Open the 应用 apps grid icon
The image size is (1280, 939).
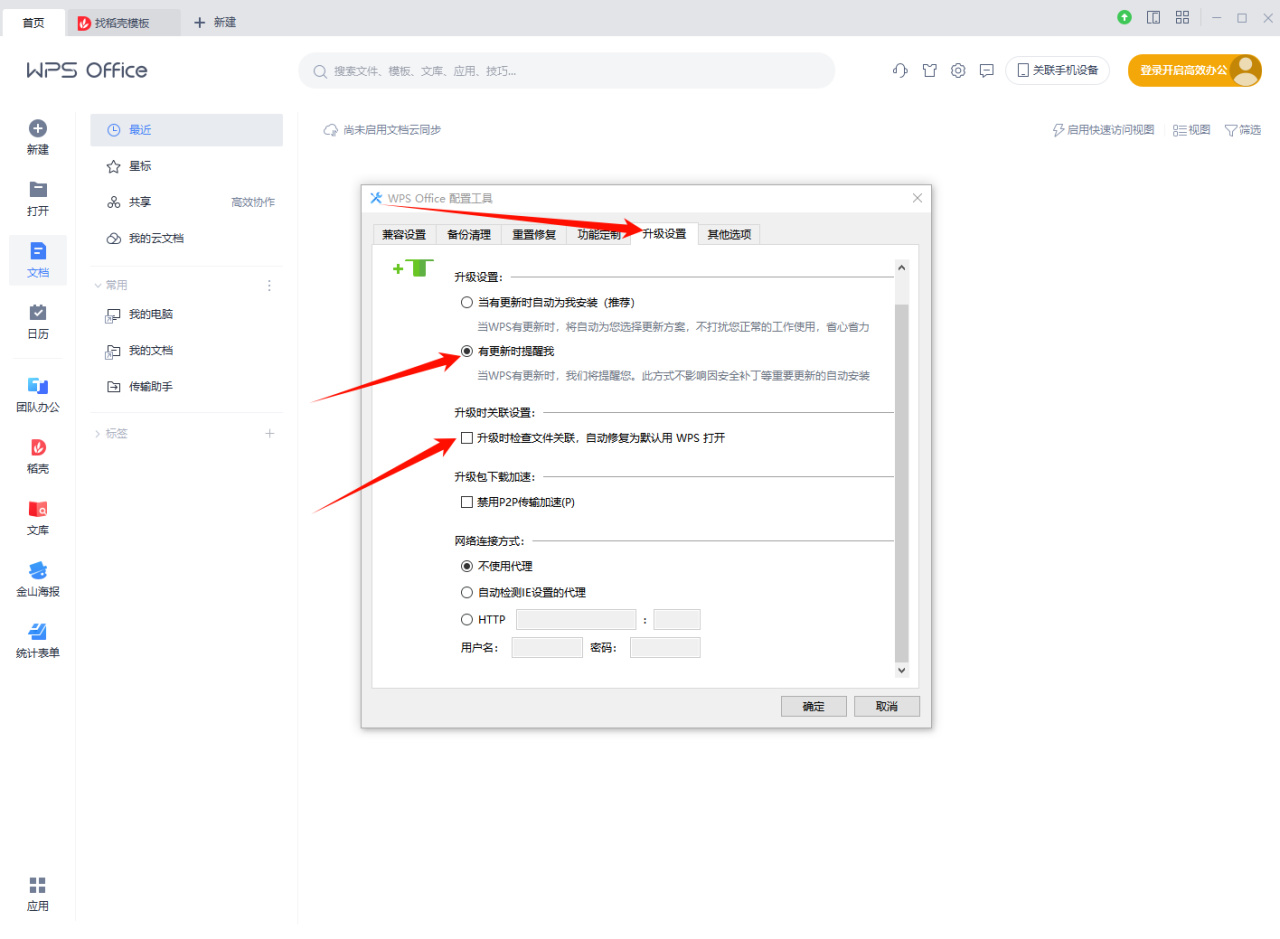(38, 885)
